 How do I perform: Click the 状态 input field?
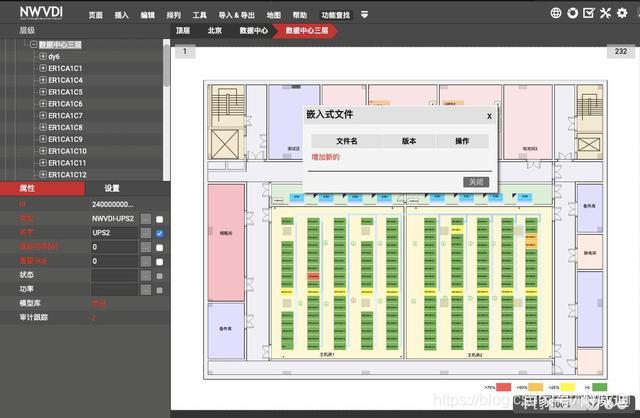114,276
